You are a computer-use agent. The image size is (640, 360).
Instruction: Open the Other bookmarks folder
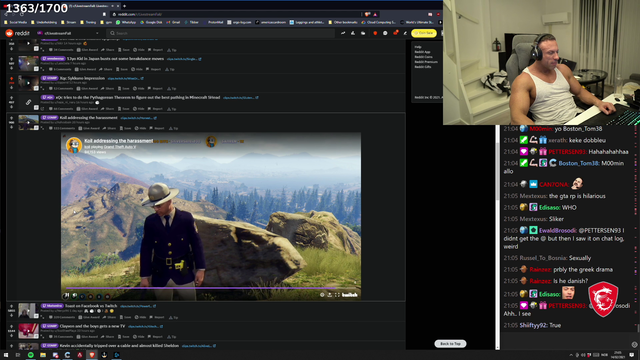343,22
